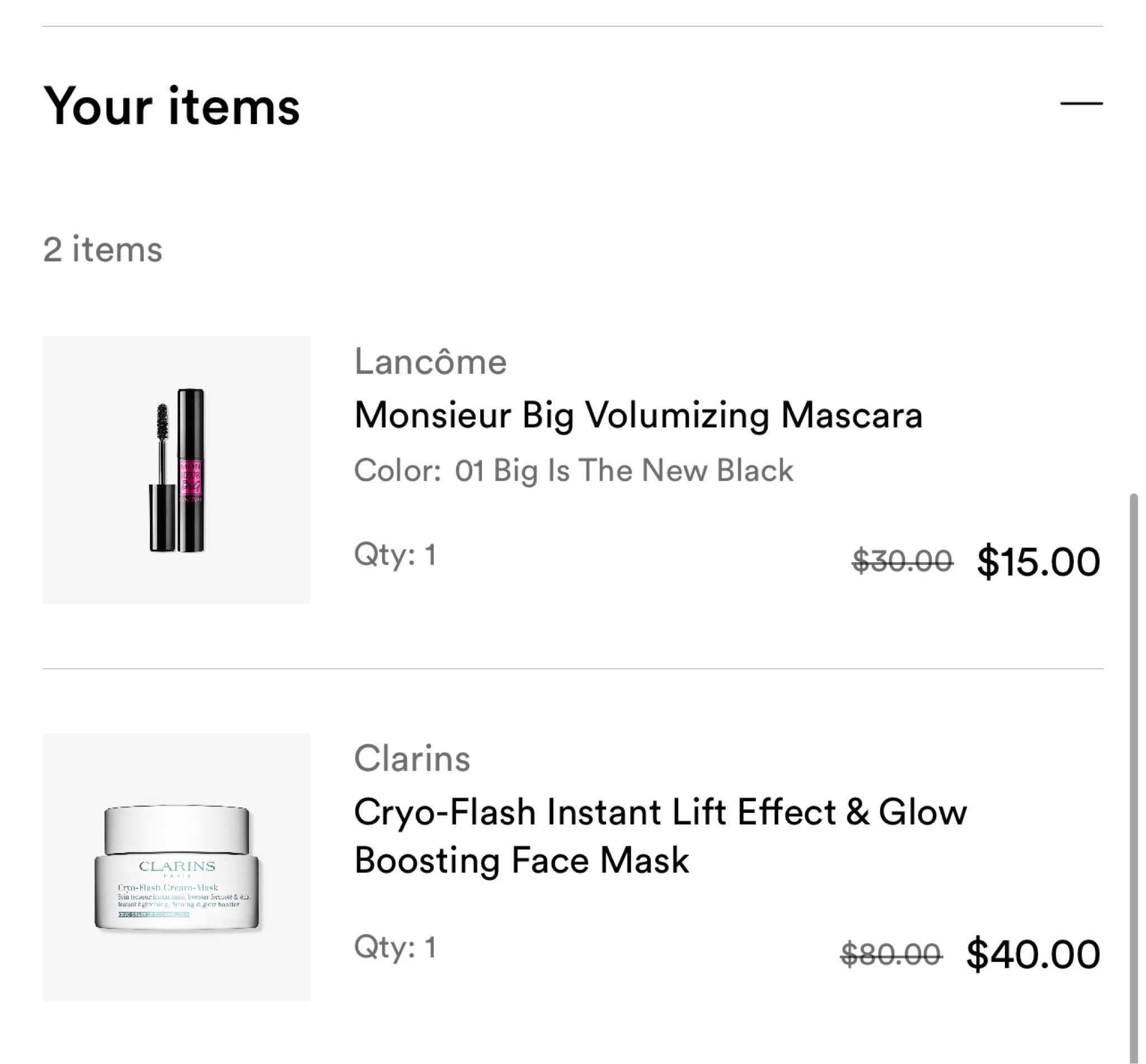Viewport: 1146px width, 1064px height.
Task: Click the Lancôme brand name
Action: point(430,361)
